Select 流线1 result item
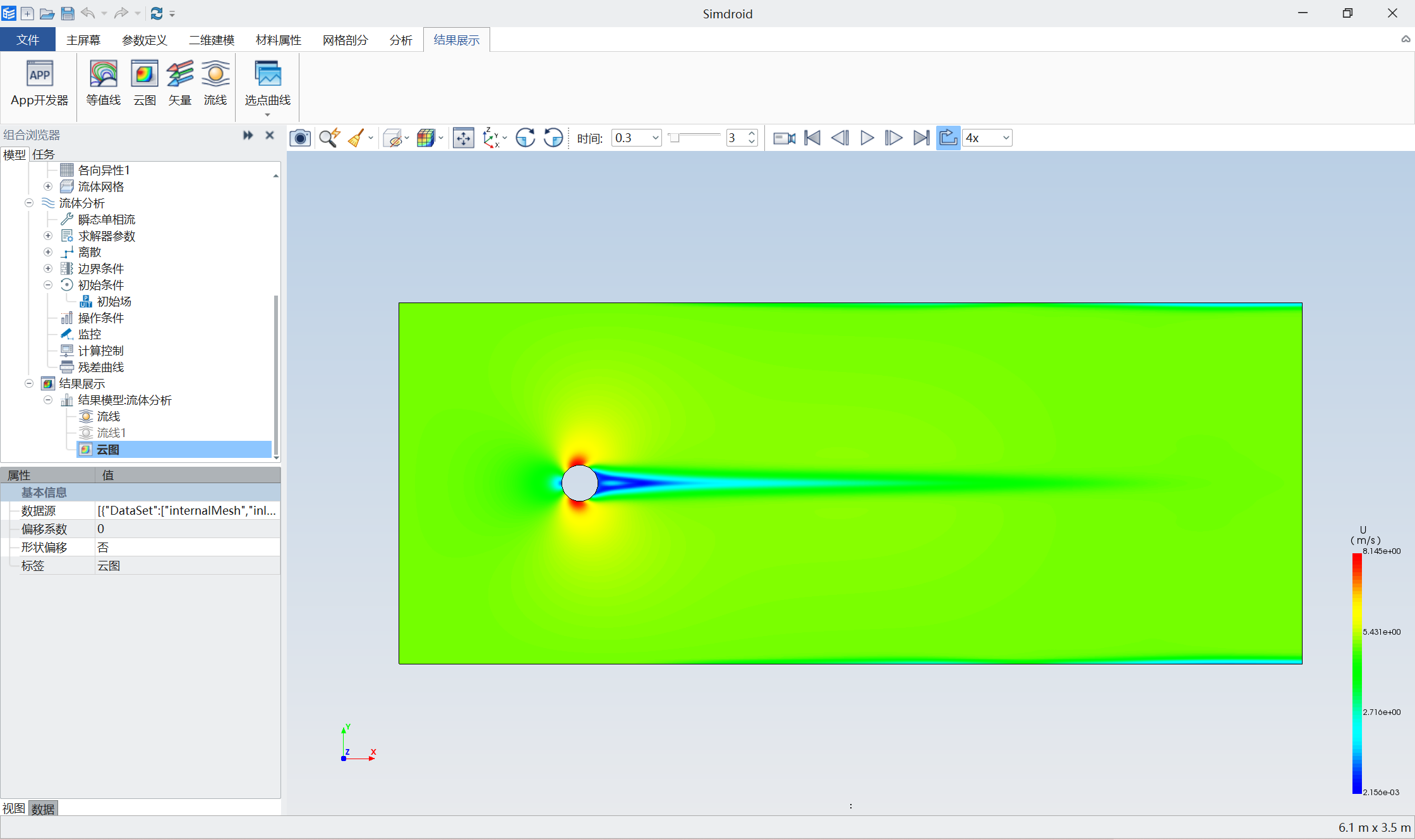This screenshot has width=1415, height=840. click(x=111, y=433)
